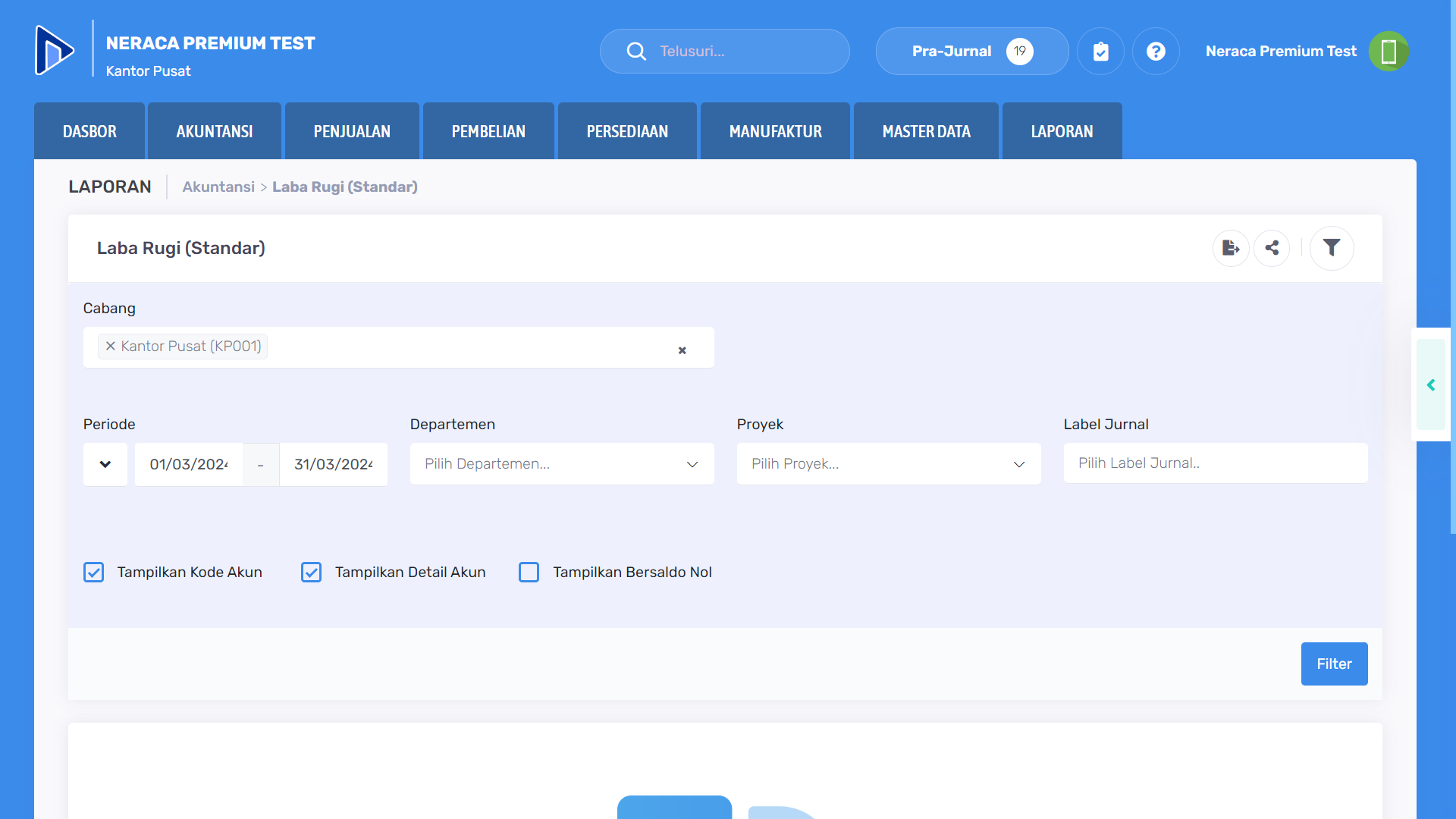Image resolution: width=1456 pixels, height=819 pixels.
Task: Remove the Kantor Pusat (KP001) tag
Action: (x=111, y=346)
